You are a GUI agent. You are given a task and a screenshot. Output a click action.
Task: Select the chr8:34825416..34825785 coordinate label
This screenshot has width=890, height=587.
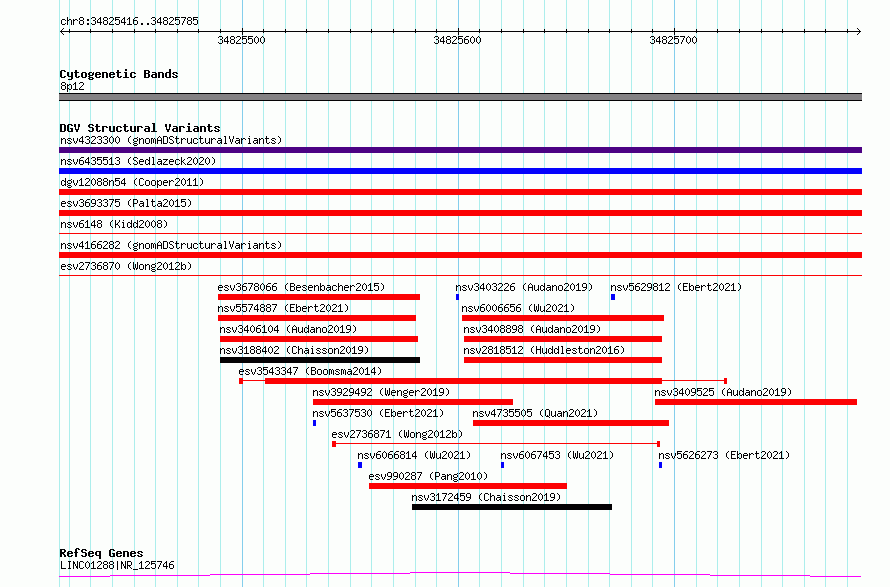tap(129, 21)
